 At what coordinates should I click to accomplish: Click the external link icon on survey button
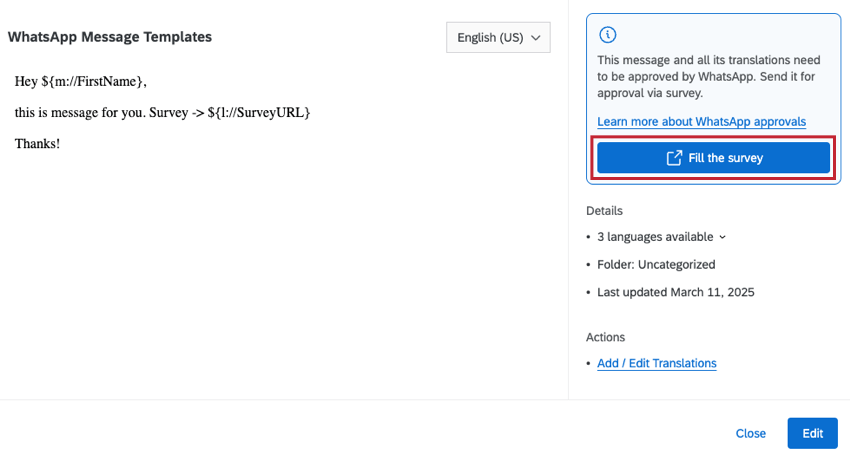point(674,158)
